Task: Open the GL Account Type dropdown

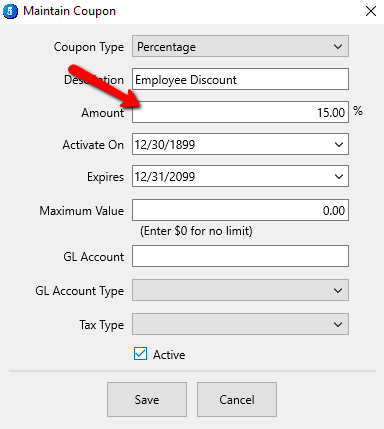Action: click(x=240, y=290)
